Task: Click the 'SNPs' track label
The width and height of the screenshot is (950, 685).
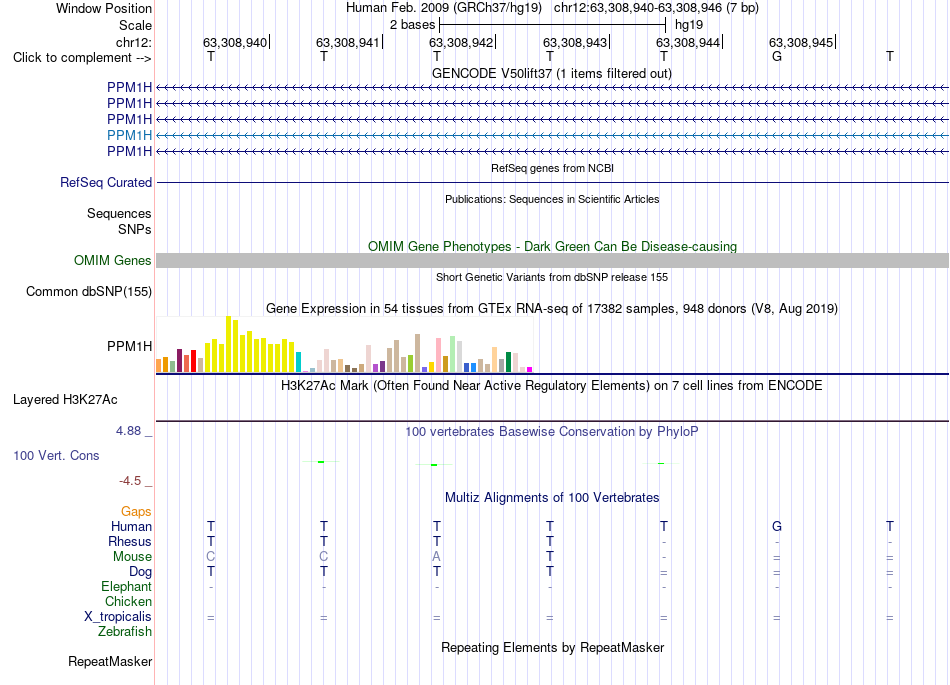Action: coord(135,229)
